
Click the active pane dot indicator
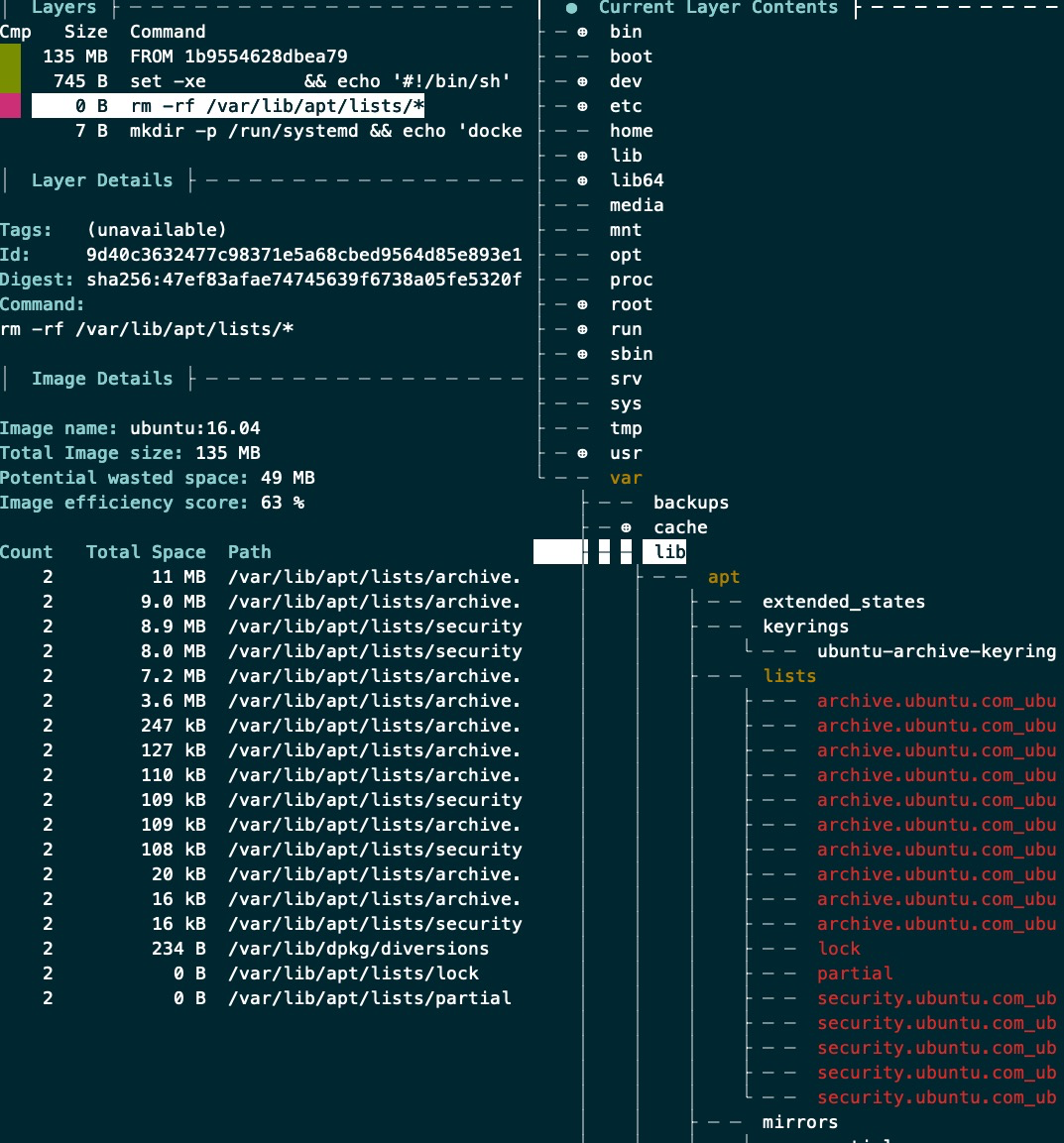point(572,8)
